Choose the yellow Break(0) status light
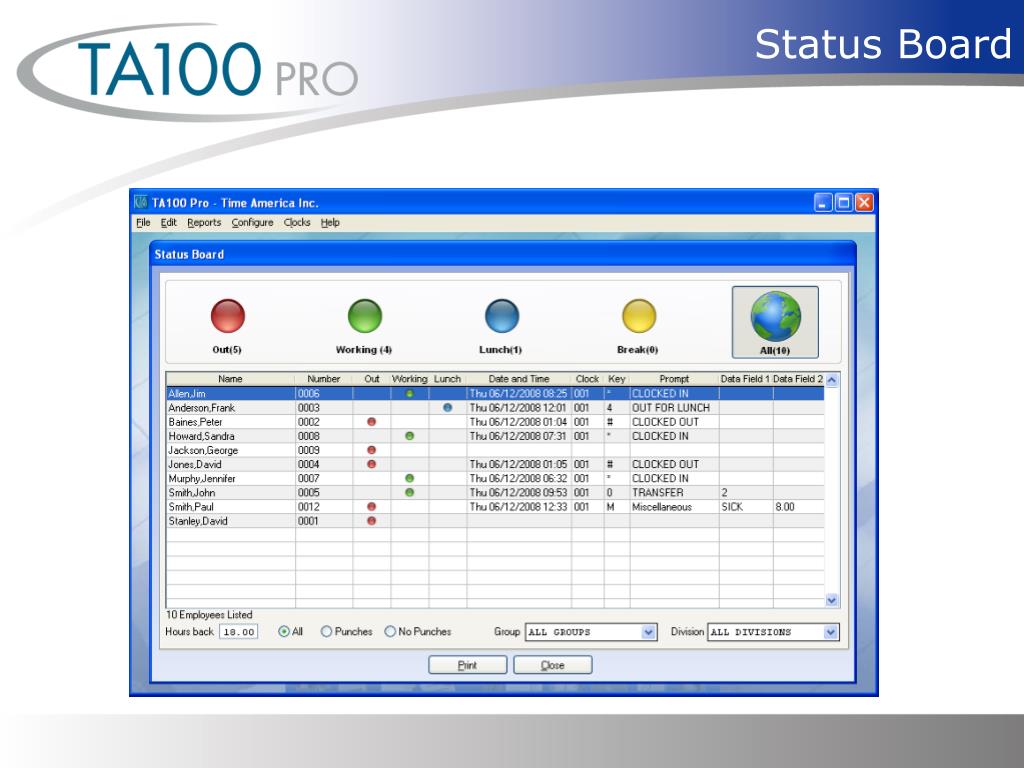Image resolution: width=1024 pixels, height=768 pixels. coord(639,317)
